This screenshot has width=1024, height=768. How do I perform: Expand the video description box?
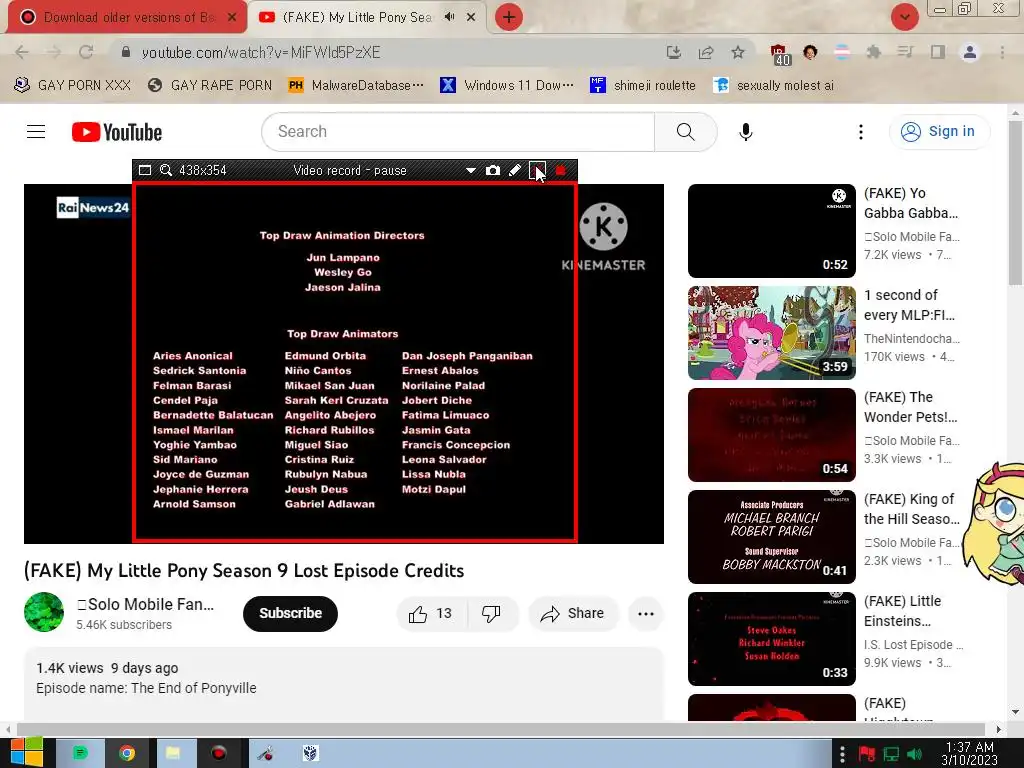pos(344,684)
